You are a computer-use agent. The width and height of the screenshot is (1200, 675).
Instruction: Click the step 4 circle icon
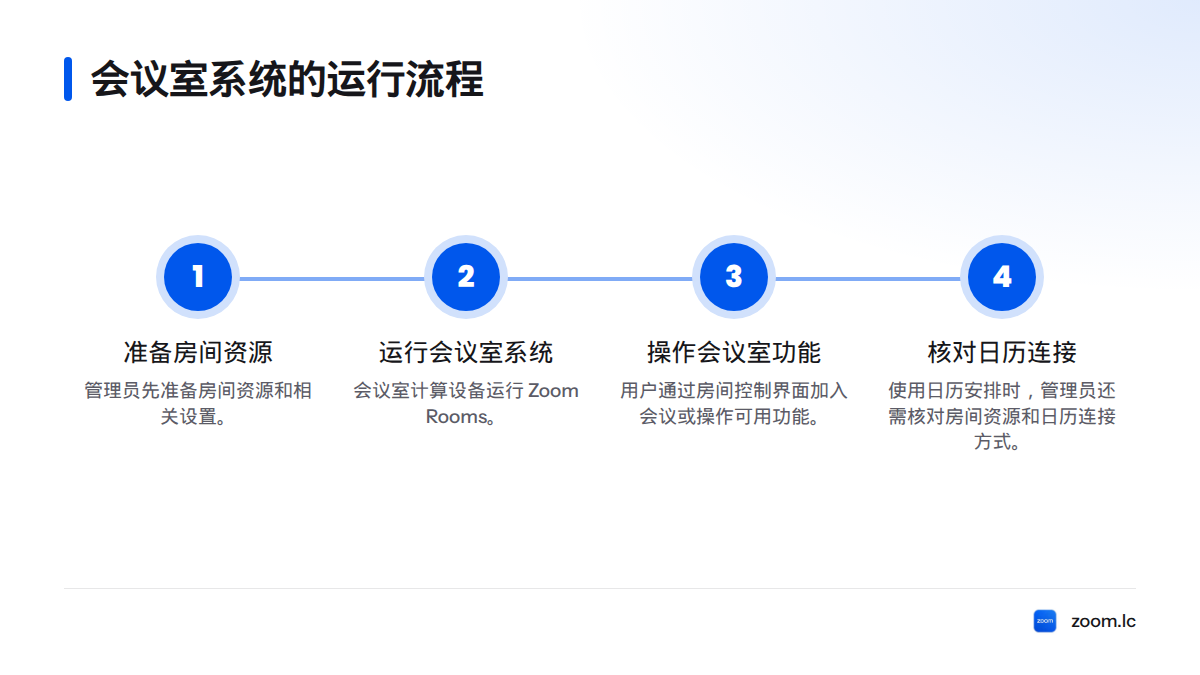(x=1002, y=277)
